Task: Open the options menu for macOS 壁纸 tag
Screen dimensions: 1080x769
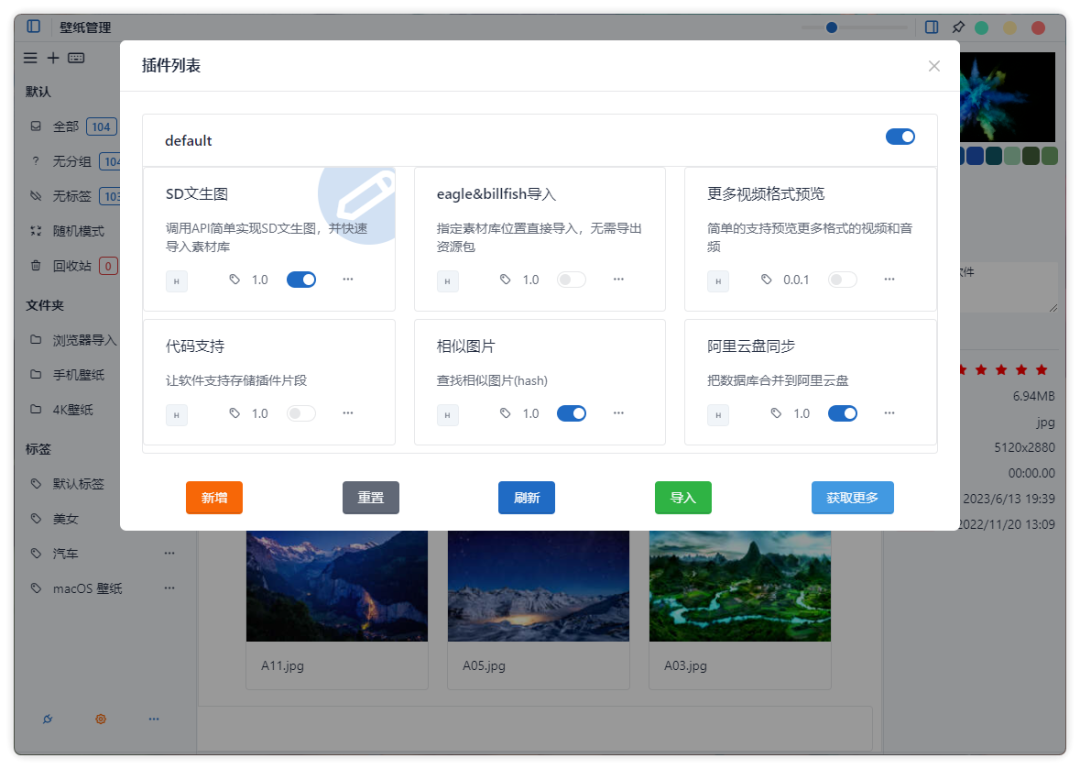Action: (169, 588)
